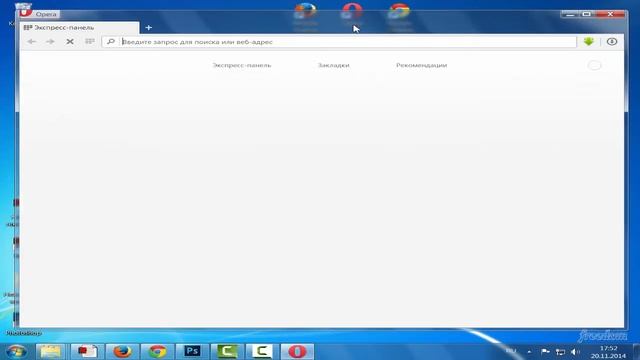Switch to Экспресс-панель page section
Screen dimensions: 640x360
[242, 65]
